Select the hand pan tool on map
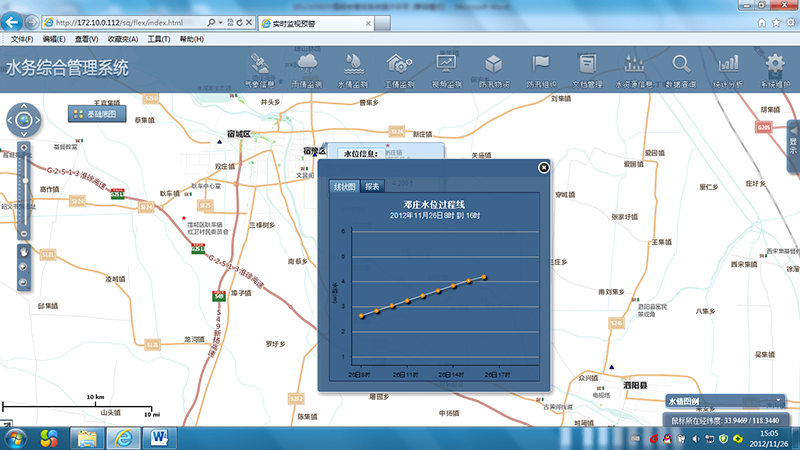Image resolution: width=800 pixels, height=450 pixels. pos(22,251)
